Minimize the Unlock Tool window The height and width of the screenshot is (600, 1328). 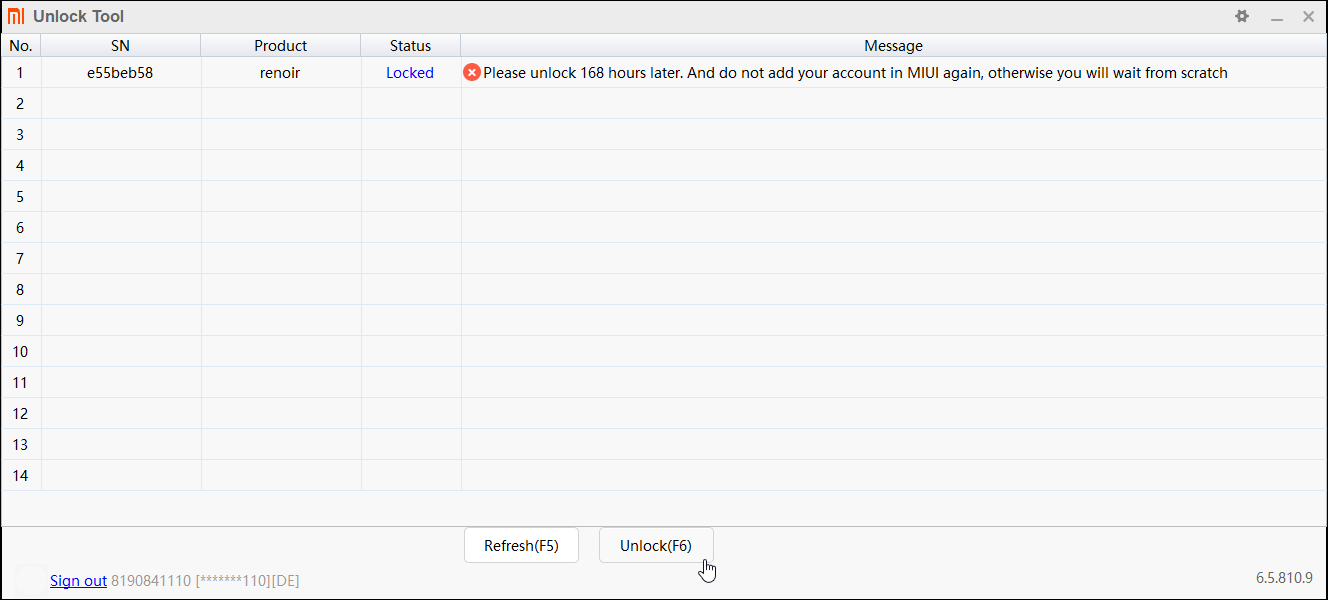pos(1277,17)
